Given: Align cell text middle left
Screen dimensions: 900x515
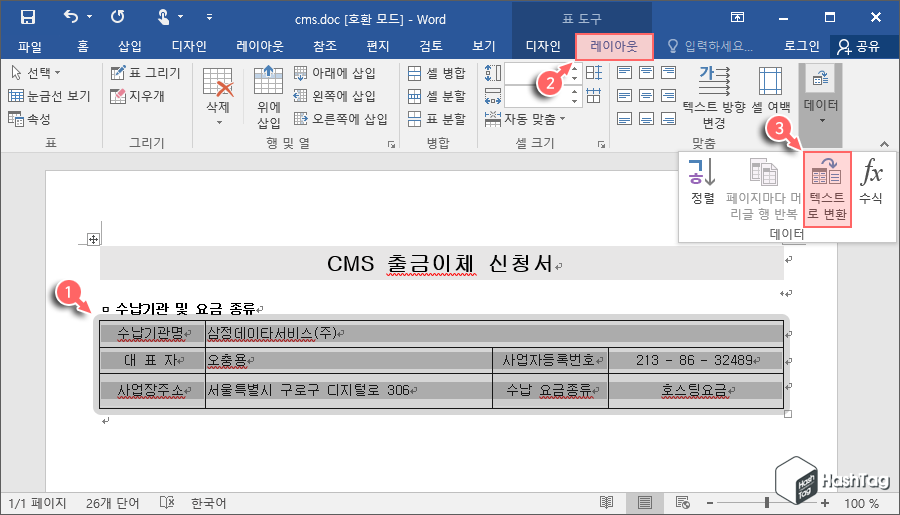Looking at the screenshot, I should point(624,95).
